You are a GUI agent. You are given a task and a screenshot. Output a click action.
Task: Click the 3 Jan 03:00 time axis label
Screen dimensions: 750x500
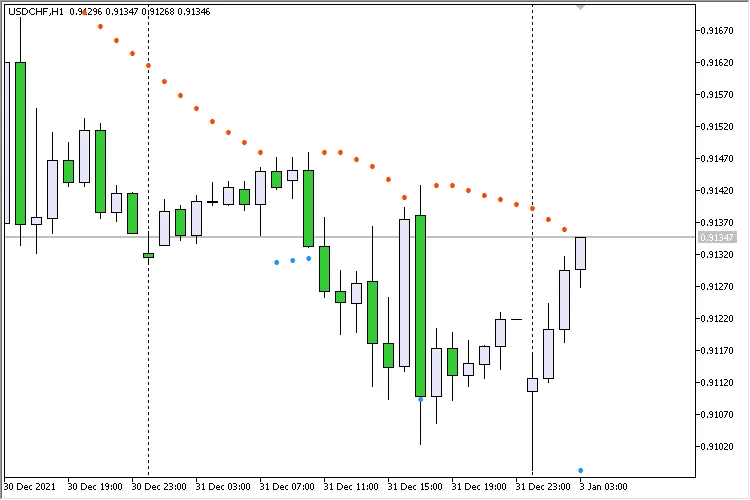click(603, 487)
